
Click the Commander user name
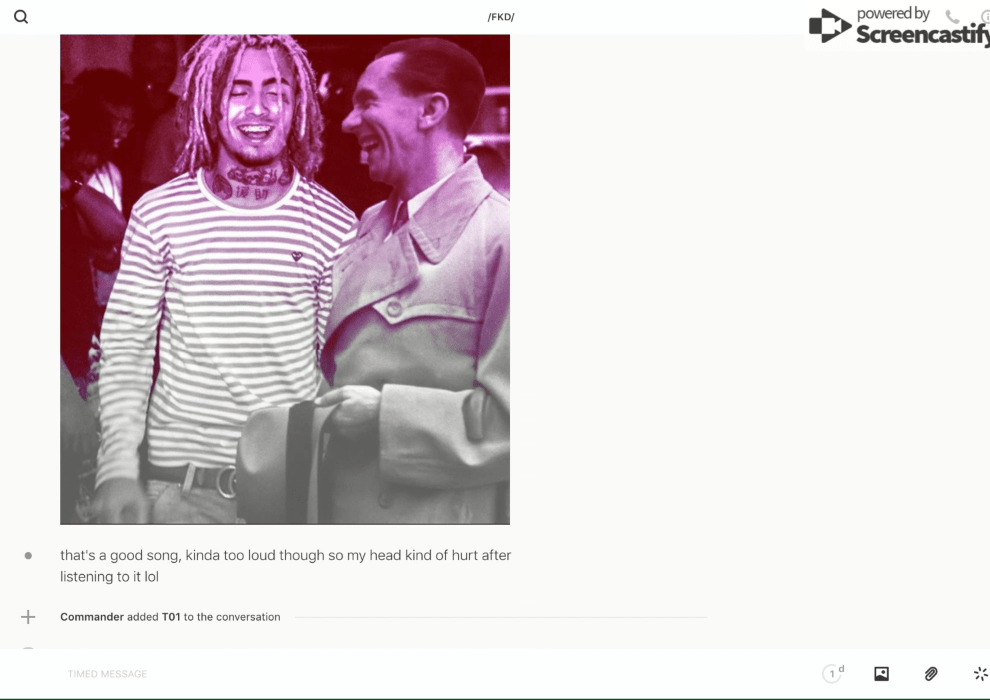point(92,617)
